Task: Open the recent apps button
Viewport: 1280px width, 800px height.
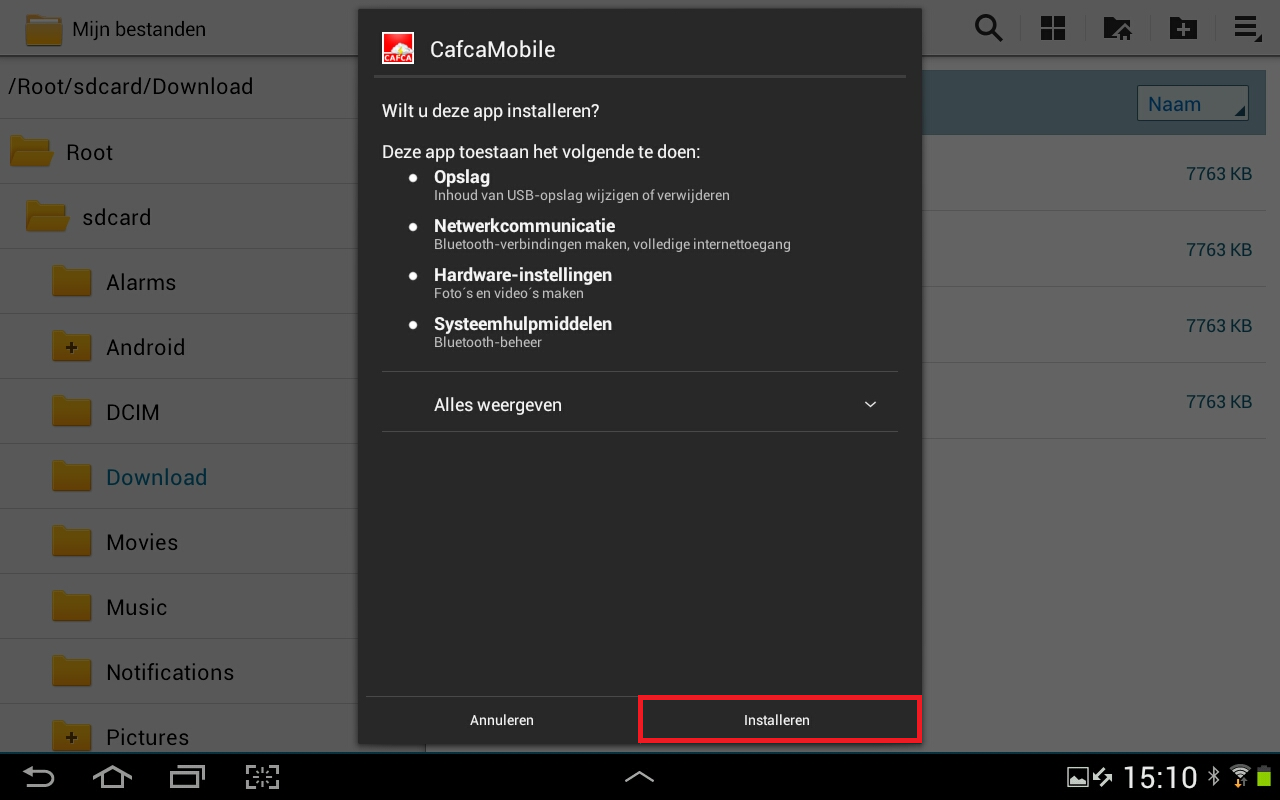Action: coord(187,777)
